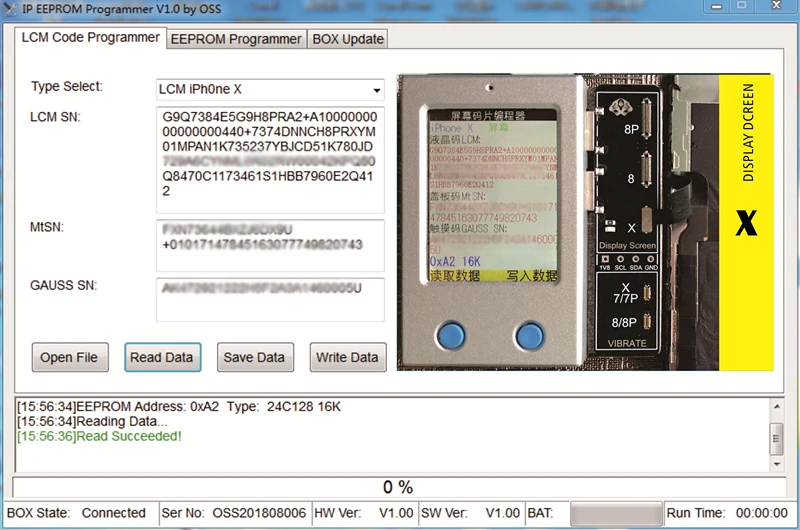Screen dimensions: 800x530
Task: Click the GAUSS SN label
Action: click(63, 285)
